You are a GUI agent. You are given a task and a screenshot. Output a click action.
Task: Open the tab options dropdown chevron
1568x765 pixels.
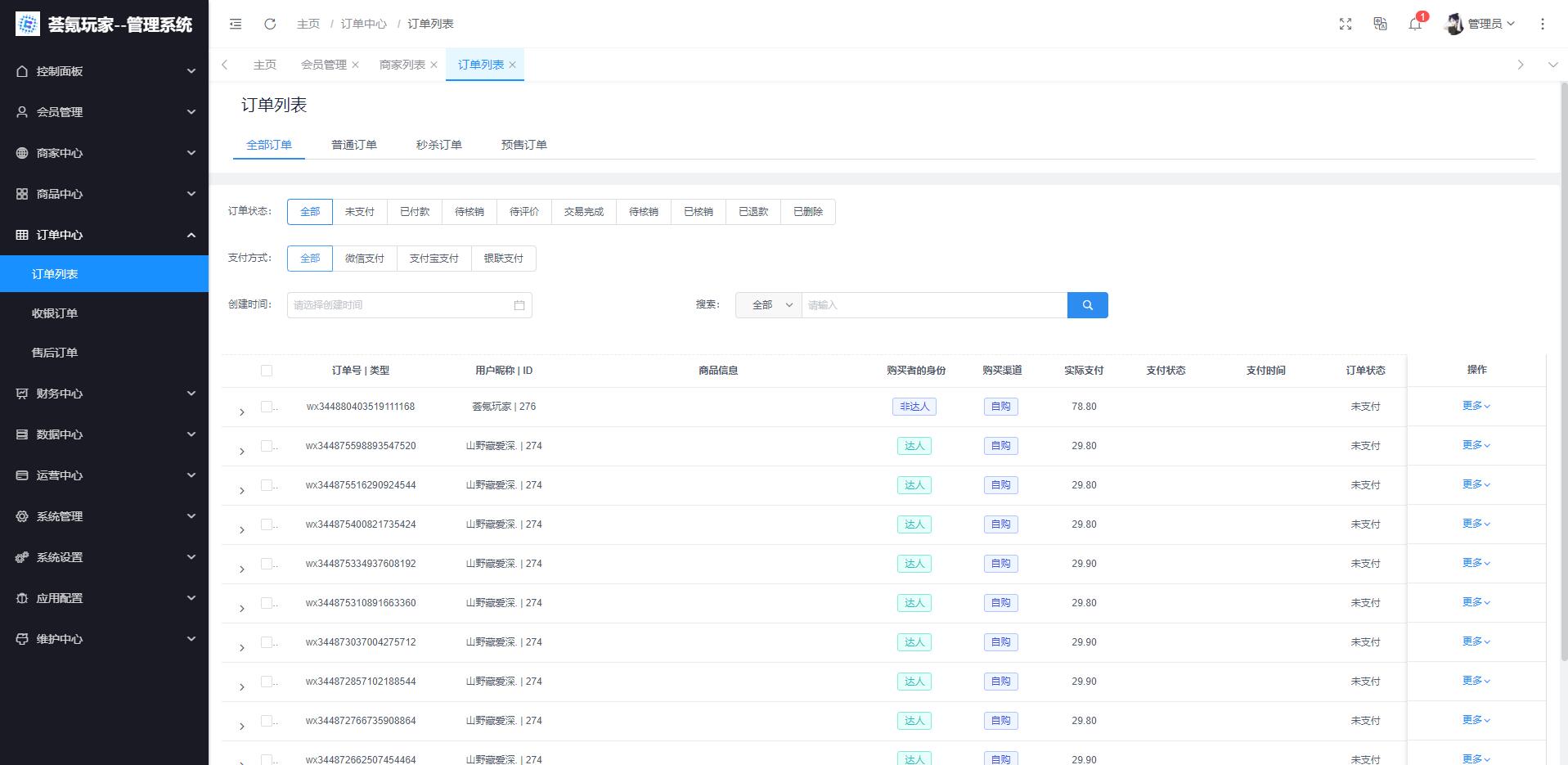click(x=1552, y=65)
